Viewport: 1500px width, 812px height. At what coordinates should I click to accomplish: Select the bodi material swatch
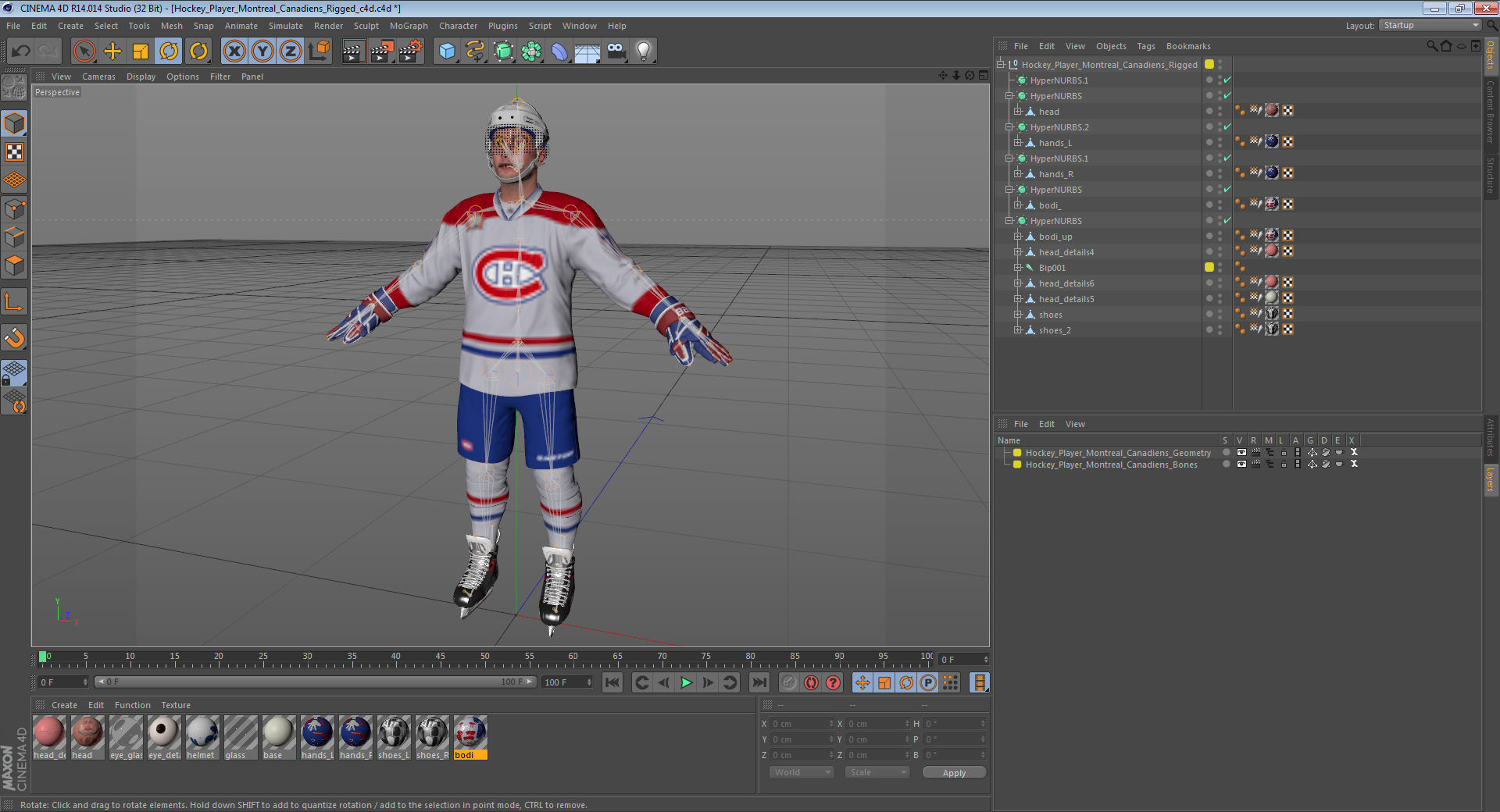470,738
